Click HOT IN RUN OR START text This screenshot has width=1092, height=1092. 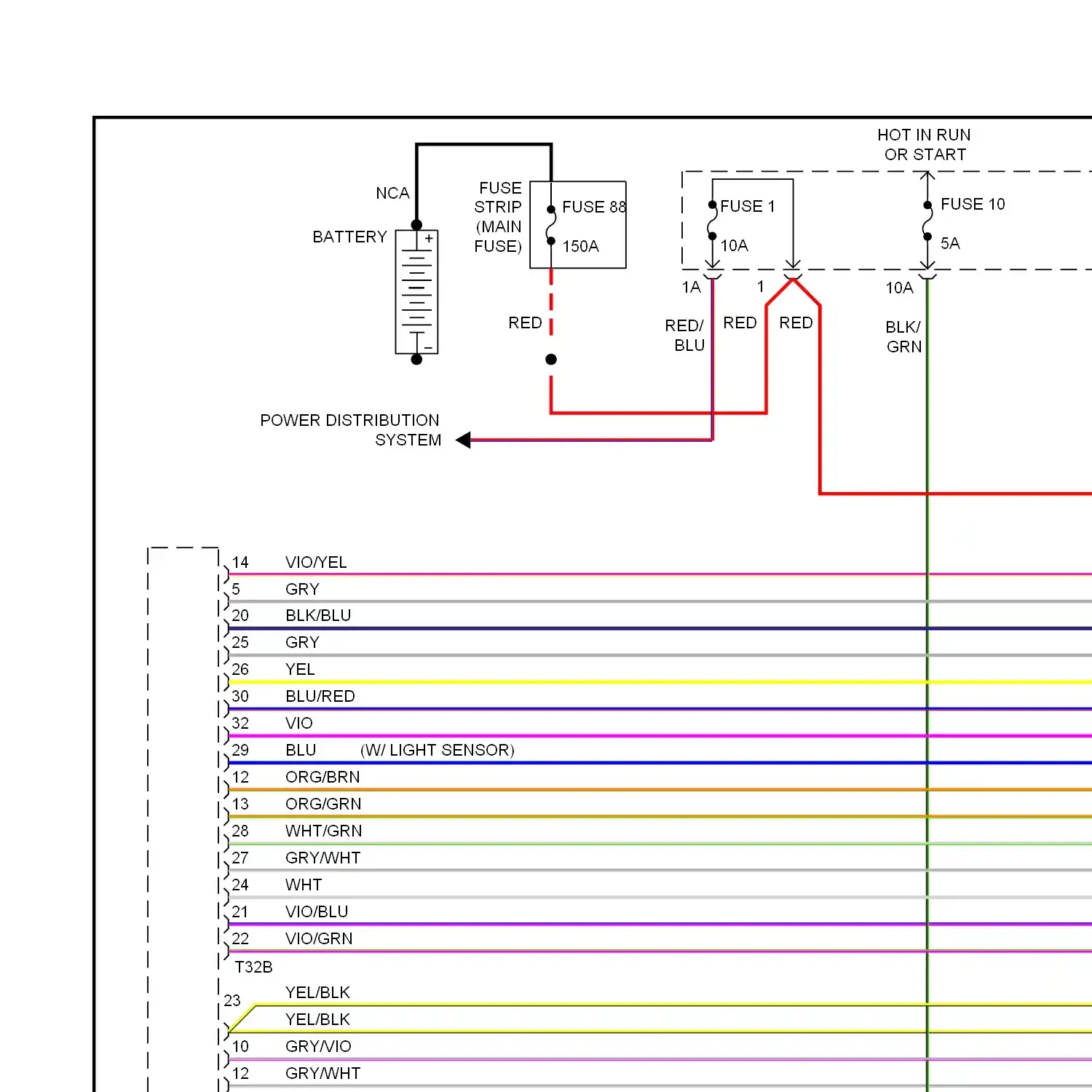[x=924, y=145]
